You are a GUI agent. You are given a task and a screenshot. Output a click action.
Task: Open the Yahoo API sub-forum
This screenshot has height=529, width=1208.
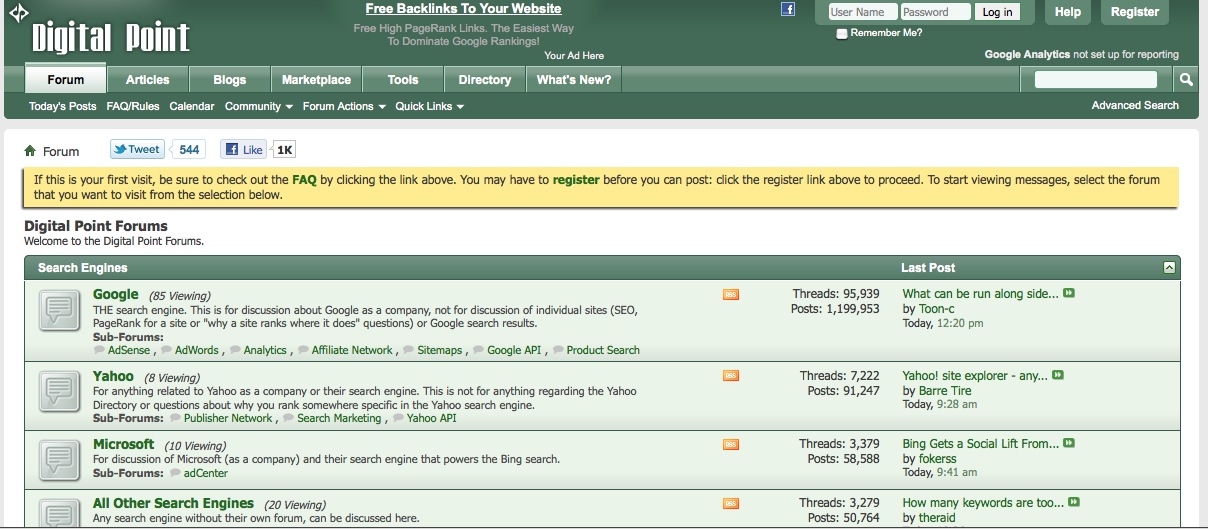pyautogui.click(x=431, y=418)
